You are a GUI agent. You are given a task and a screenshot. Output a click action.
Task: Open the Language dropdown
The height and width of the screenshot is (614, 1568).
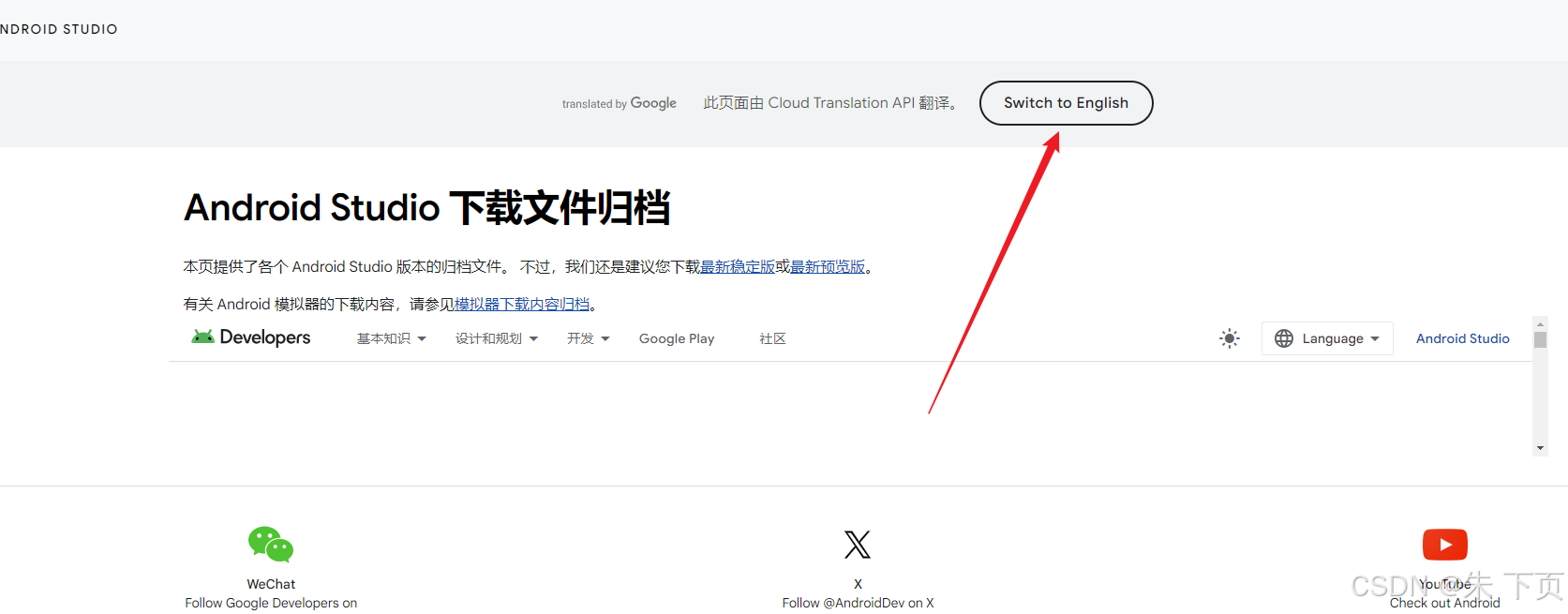pos(1327,338)
